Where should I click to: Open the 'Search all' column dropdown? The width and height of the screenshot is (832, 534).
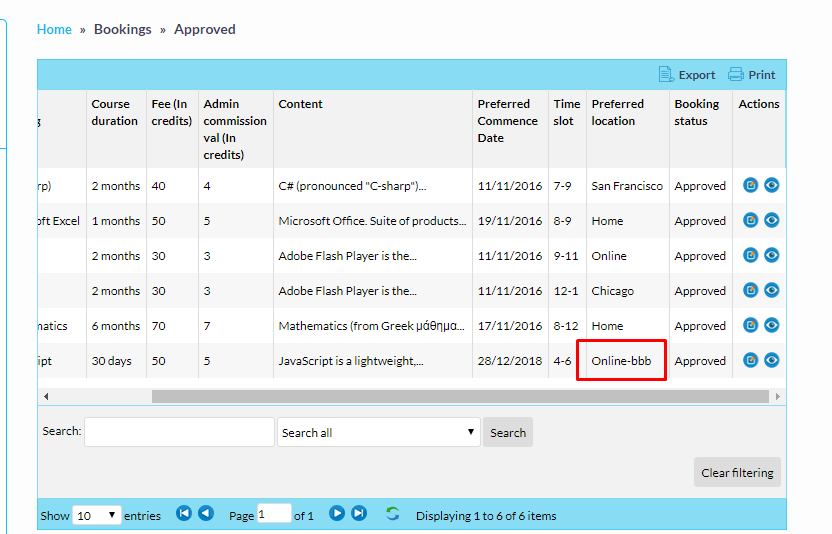tap(378, 432)
